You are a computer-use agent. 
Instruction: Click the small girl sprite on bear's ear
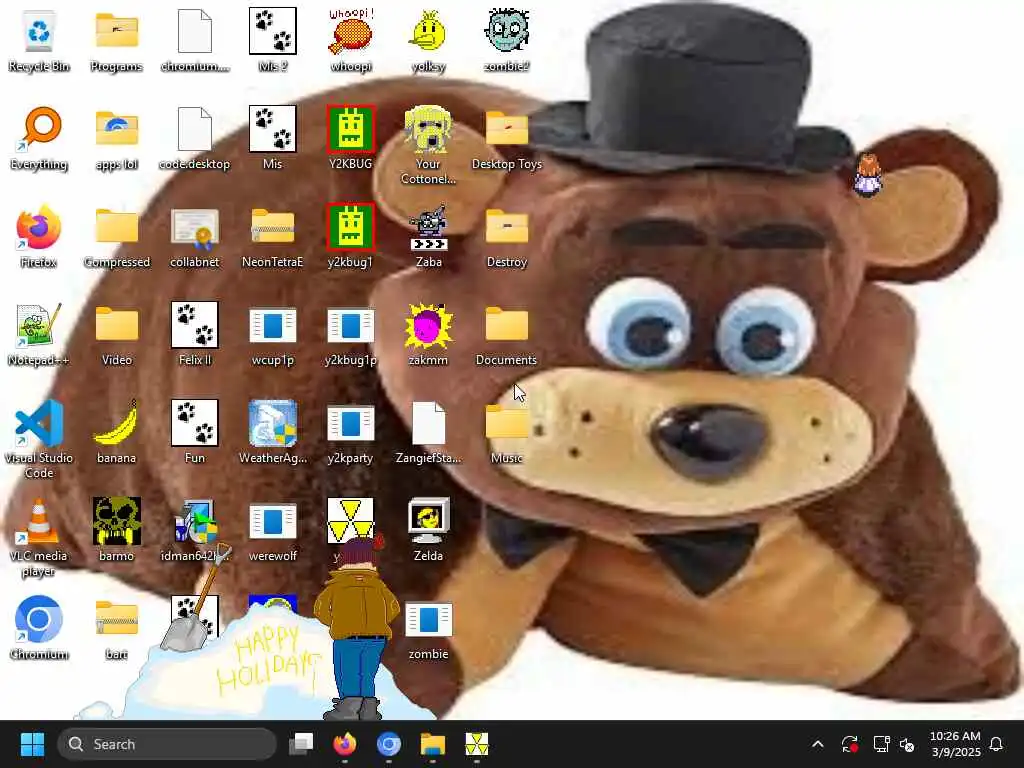coord(868,175)
